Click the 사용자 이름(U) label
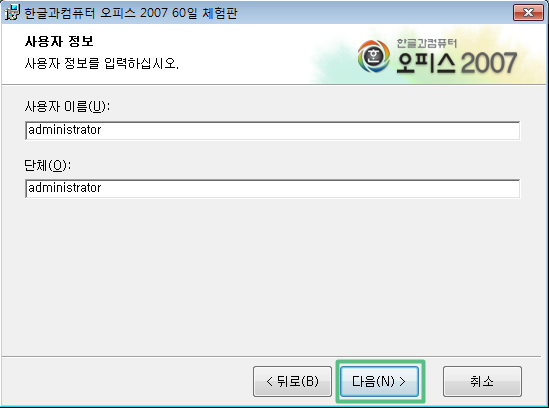 pyautogui.click(x=67, y=106)
